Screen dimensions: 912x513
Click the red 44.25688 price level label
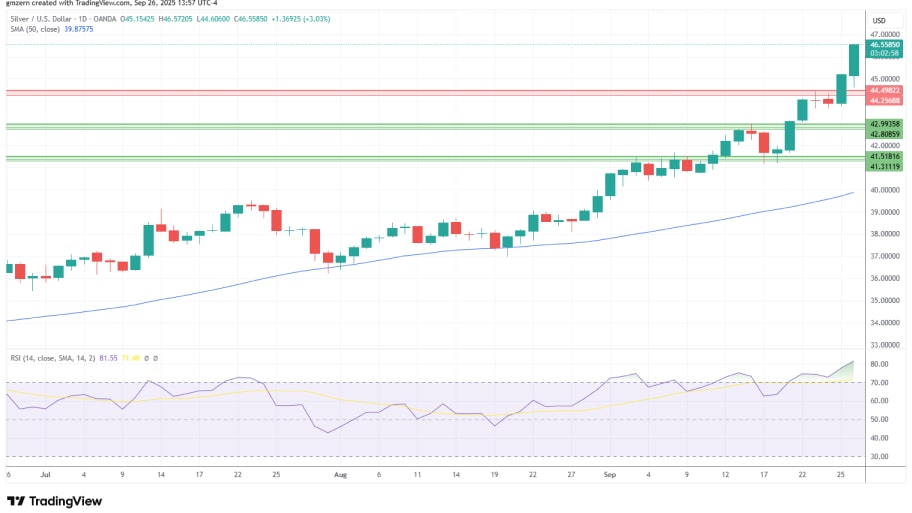tap(885, 100)
